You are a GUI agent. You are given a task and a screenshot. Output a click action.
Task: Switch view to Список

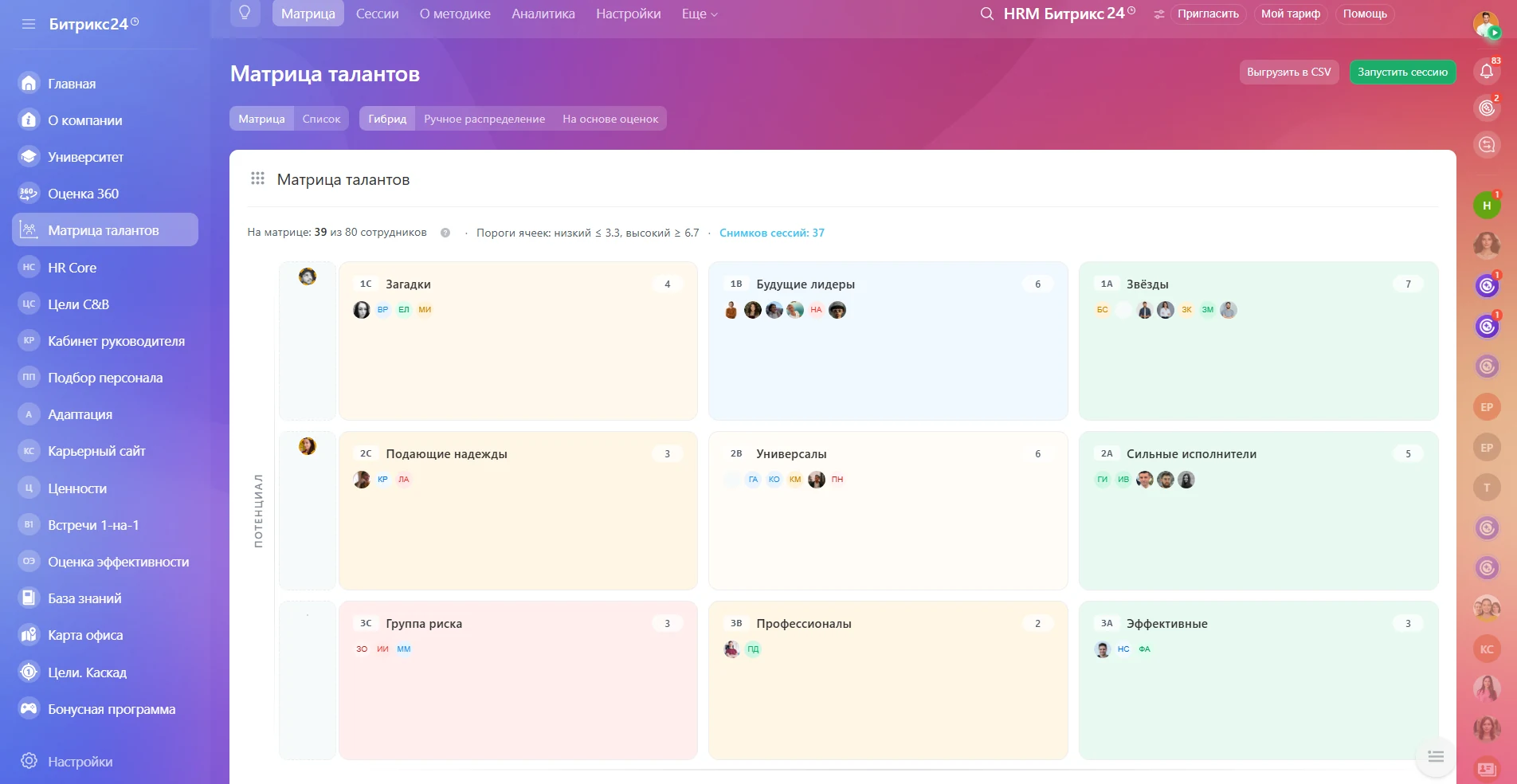pos(321,119)
